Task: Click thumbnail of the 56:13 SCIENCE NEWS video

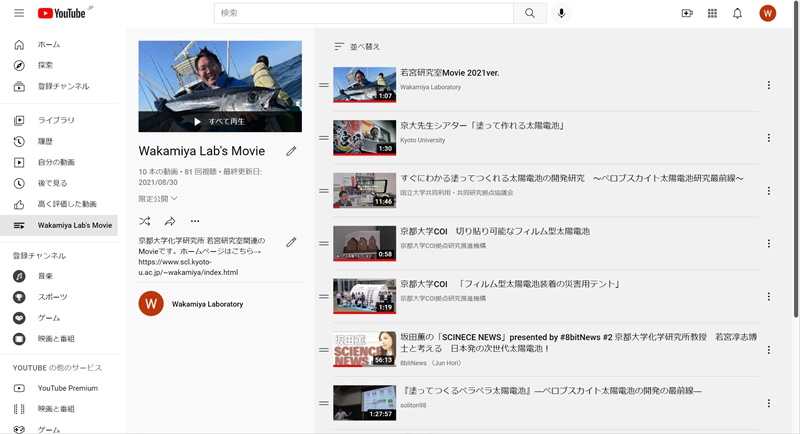Action: (364, 349)
